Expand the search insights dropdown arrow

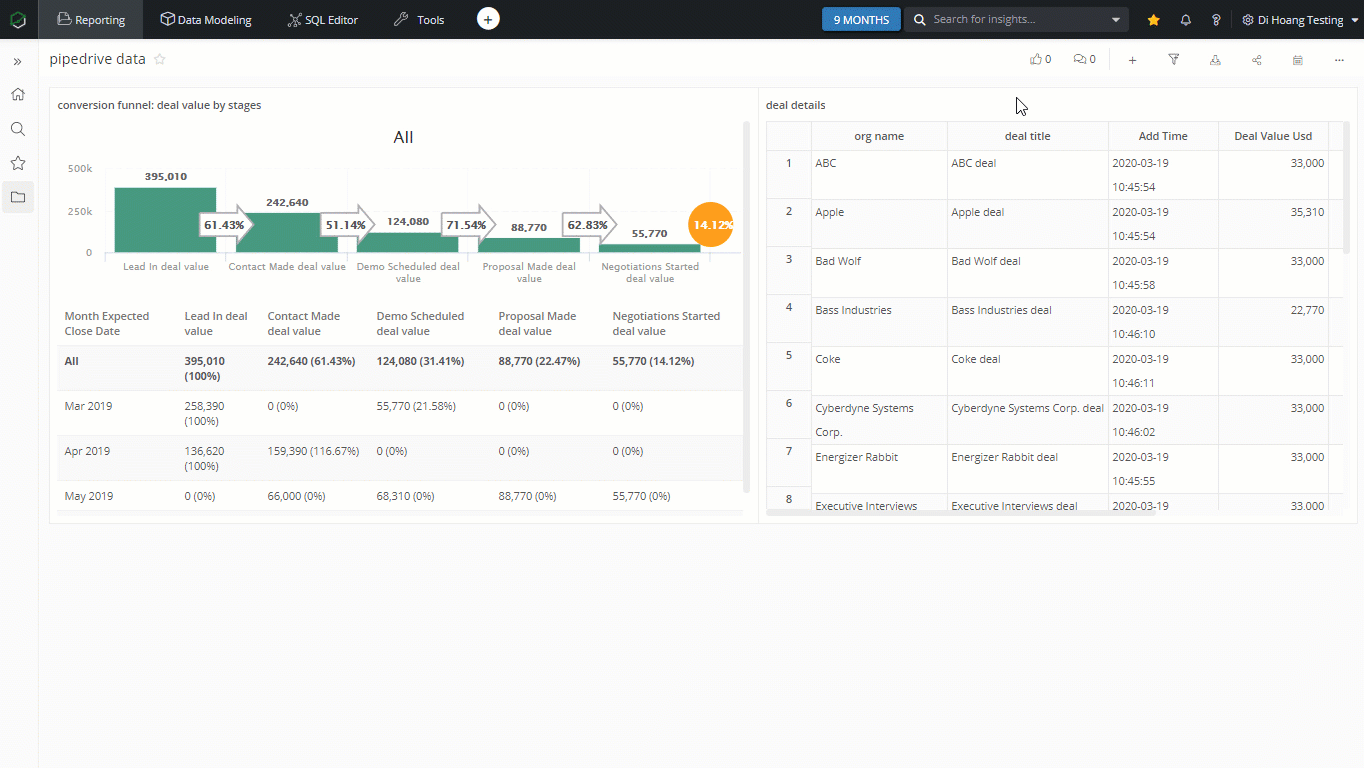coord(1116,20)
